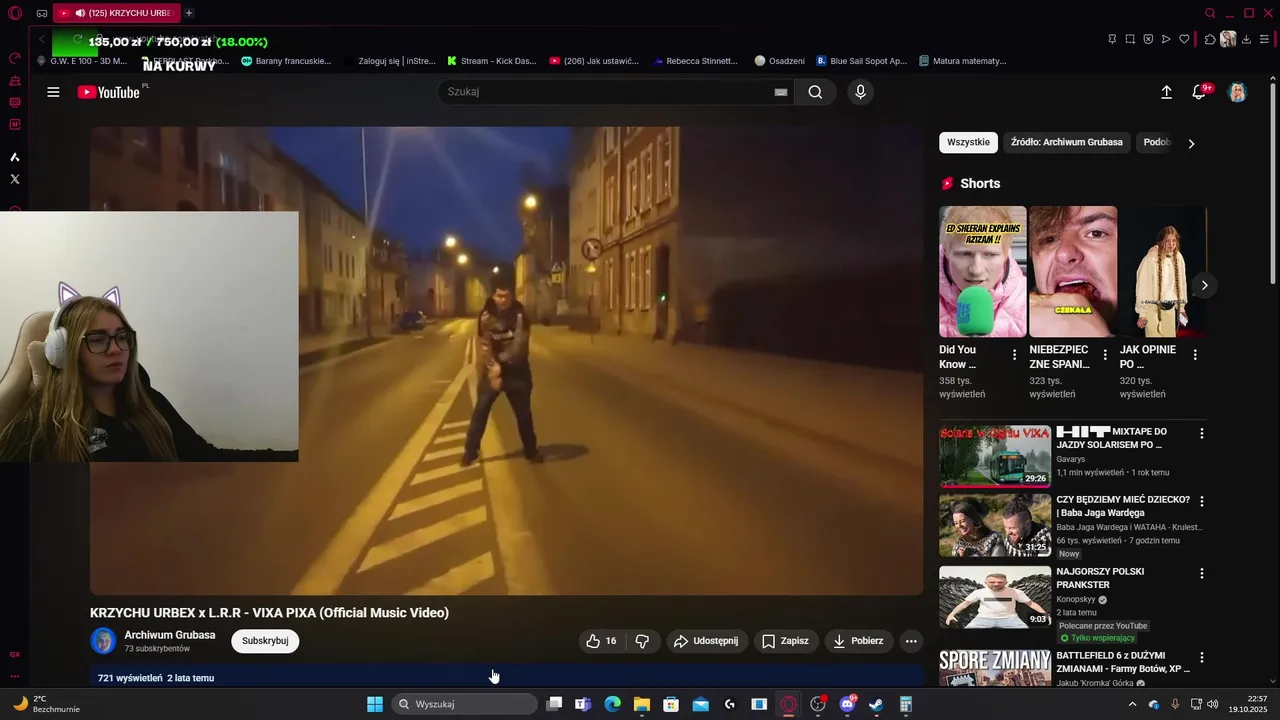1280x720 pixels.
Task: Start voice search with the microphone
Action: (860, 92)
